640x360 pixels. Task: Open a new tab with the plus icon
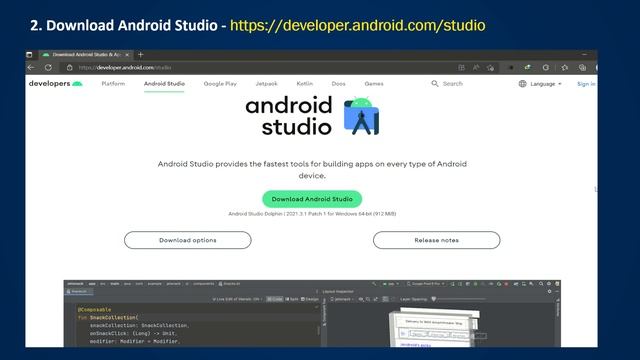click(x=140, y=54)
